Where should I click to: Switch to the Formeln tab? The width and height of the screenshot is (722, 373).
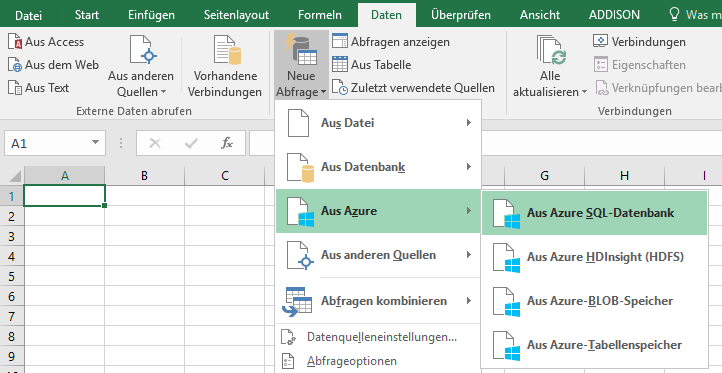pyautogui.click(x=320, y=15)
